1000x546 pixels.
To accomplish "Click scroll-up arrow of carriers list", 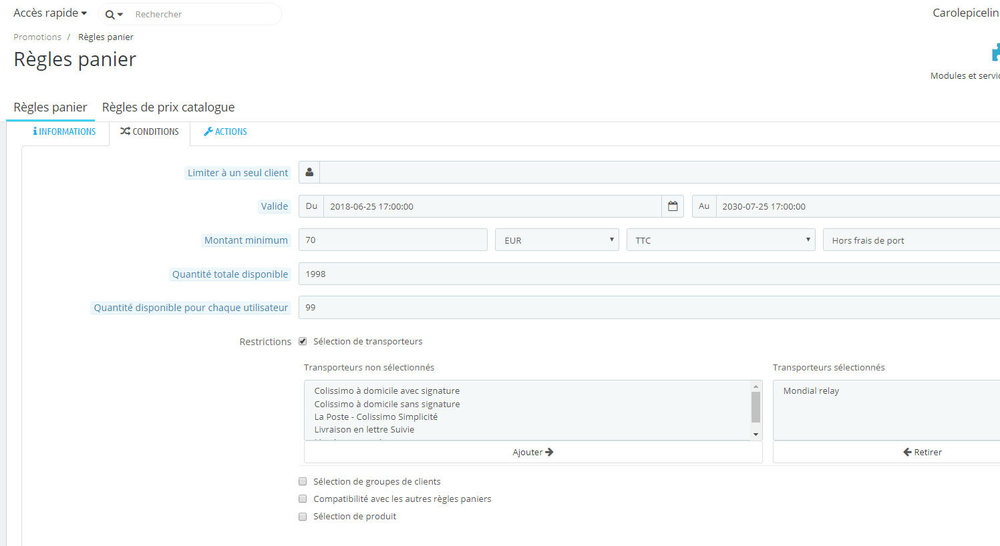I will pyautogui.click(x=756, y=387).
